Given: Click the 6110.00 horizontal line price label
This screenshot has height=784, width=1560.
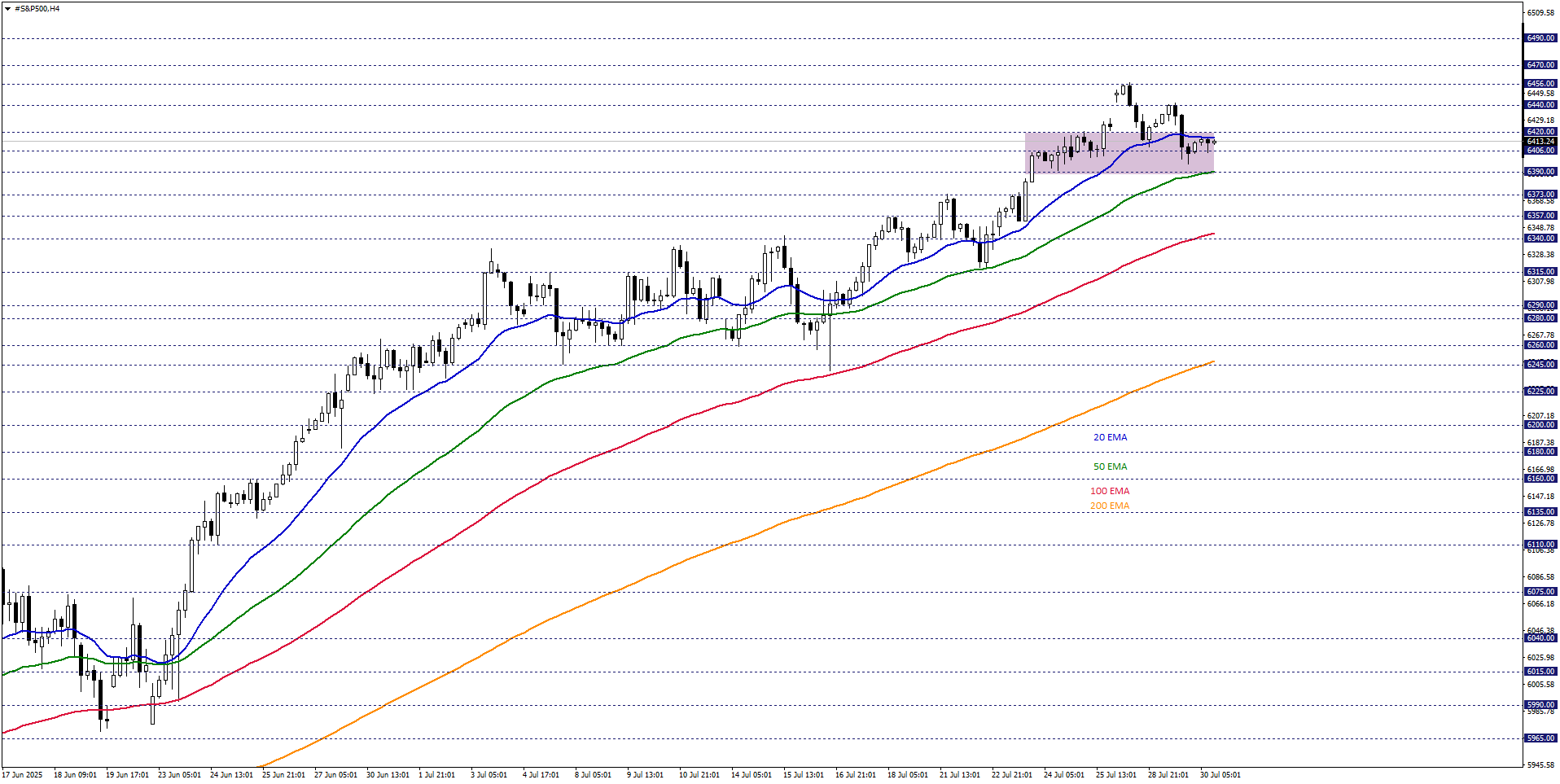Looking at the screenshot, I should (1540, 545).
